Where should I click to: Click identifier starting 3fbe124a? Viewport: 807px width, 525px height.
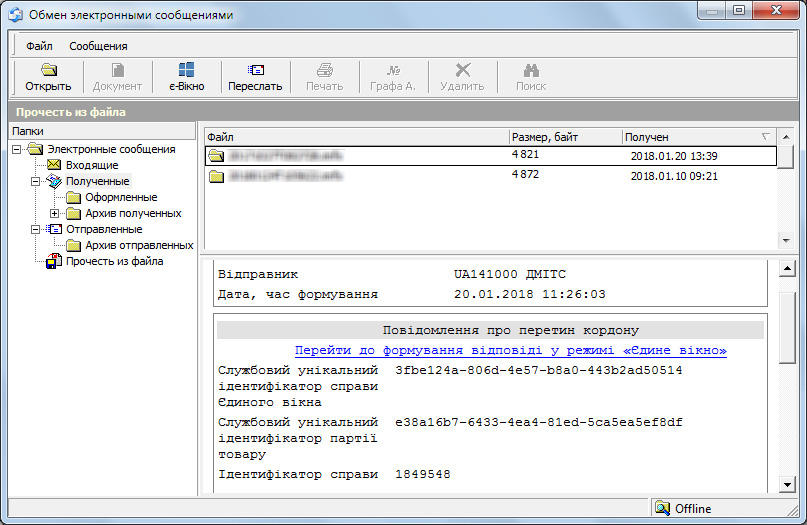(x=538, y=370)
